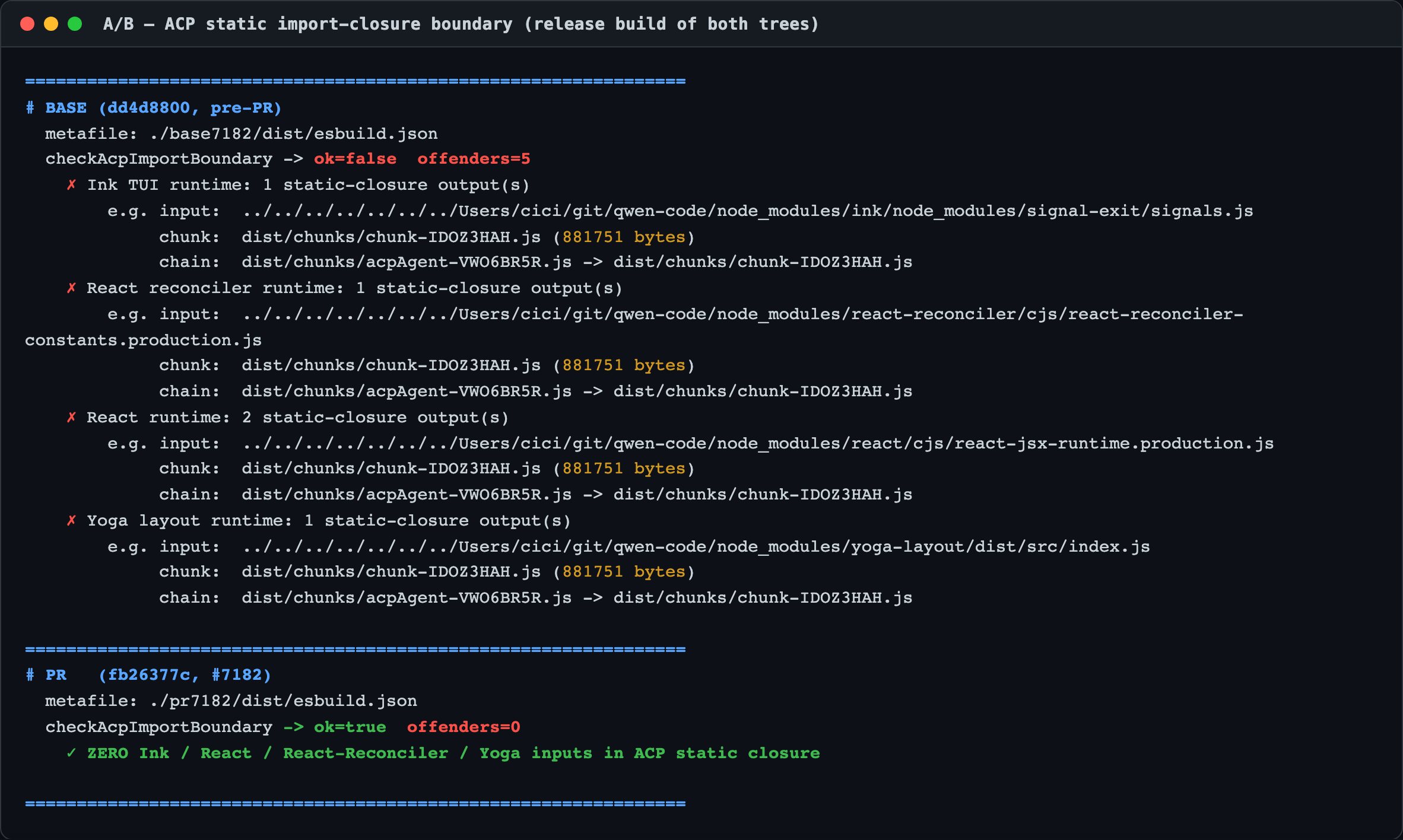The image size is (1403, 840).
Task: Click the './base7182/dist/esbuild.json' metafile path
Action: click(x=294, y=133)
